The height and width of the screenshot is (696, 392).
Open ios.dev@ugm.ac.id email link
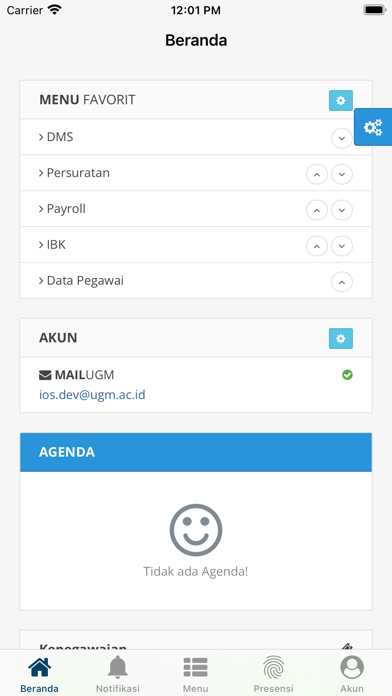[x=92, y=395]
